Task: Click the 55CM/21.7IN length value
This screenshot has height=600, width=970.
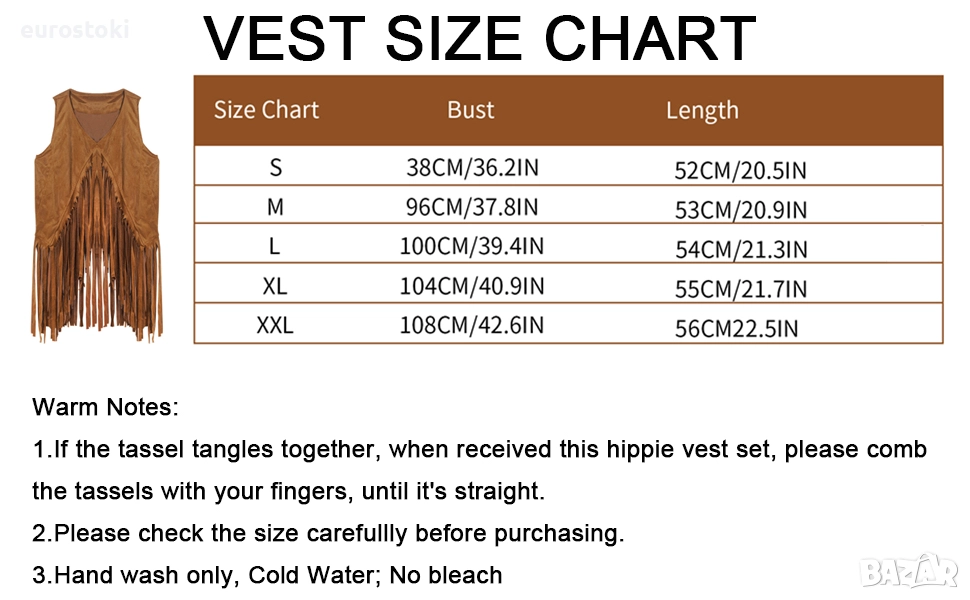Action: [740, 289]
